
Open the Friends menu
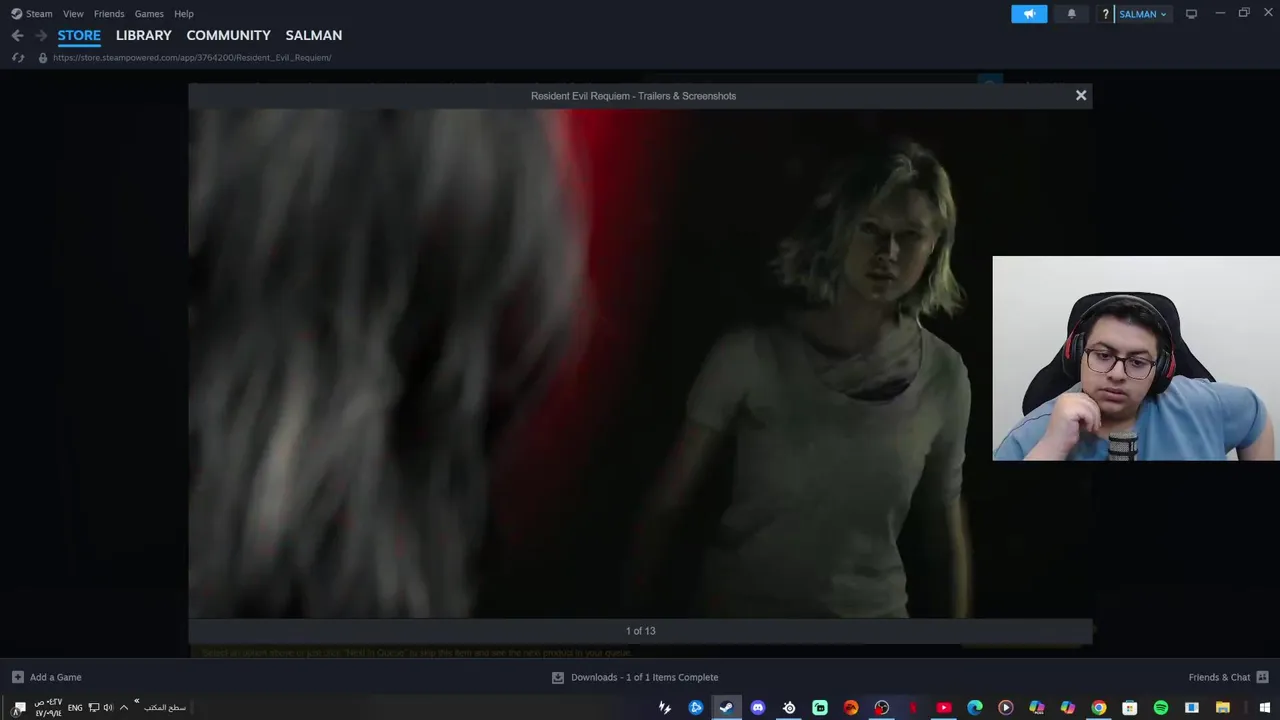(x=109, y=14)
